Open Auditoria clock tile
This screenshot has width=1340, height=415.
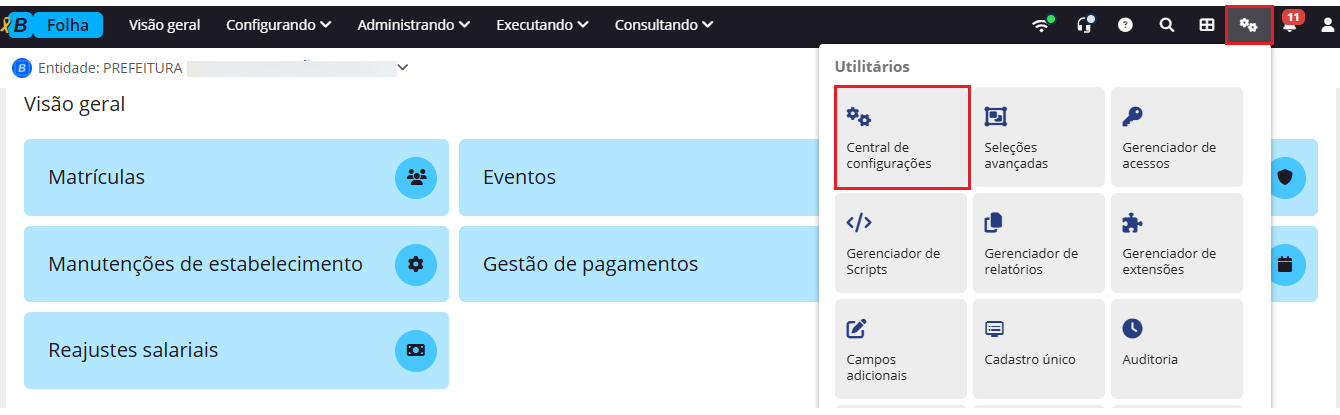(x=1177, y=350)
